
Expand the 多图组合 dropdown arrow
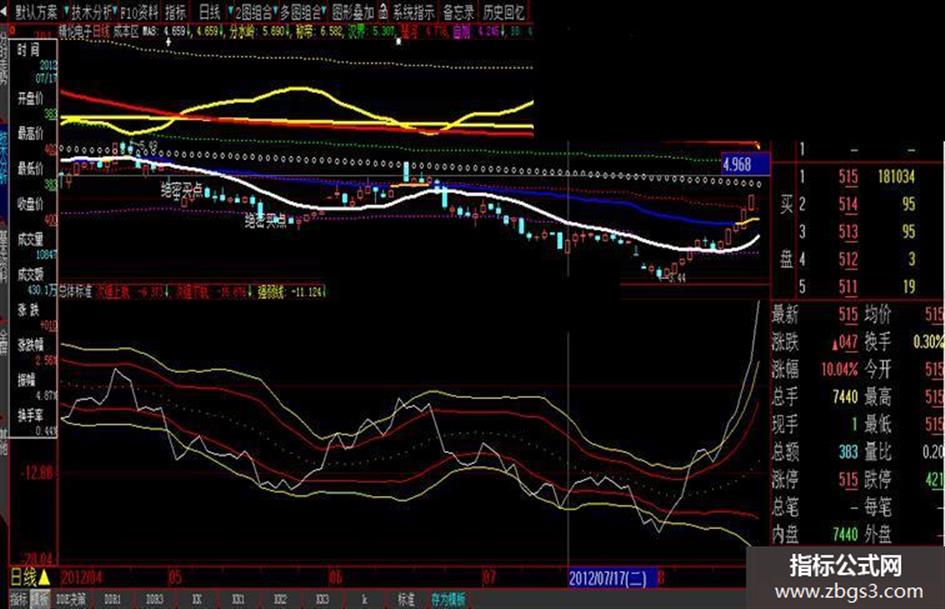pos(276,11)
